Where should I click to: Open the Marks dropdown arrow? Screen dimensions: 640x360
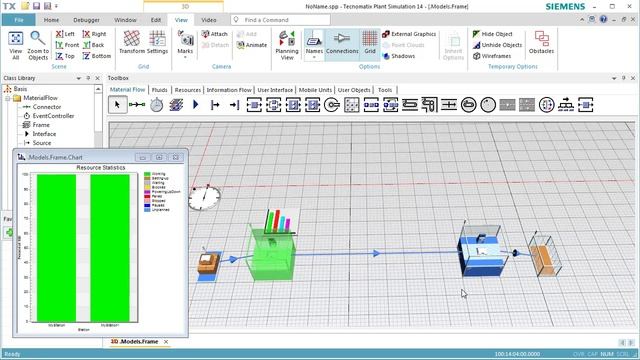pos(185,57)
